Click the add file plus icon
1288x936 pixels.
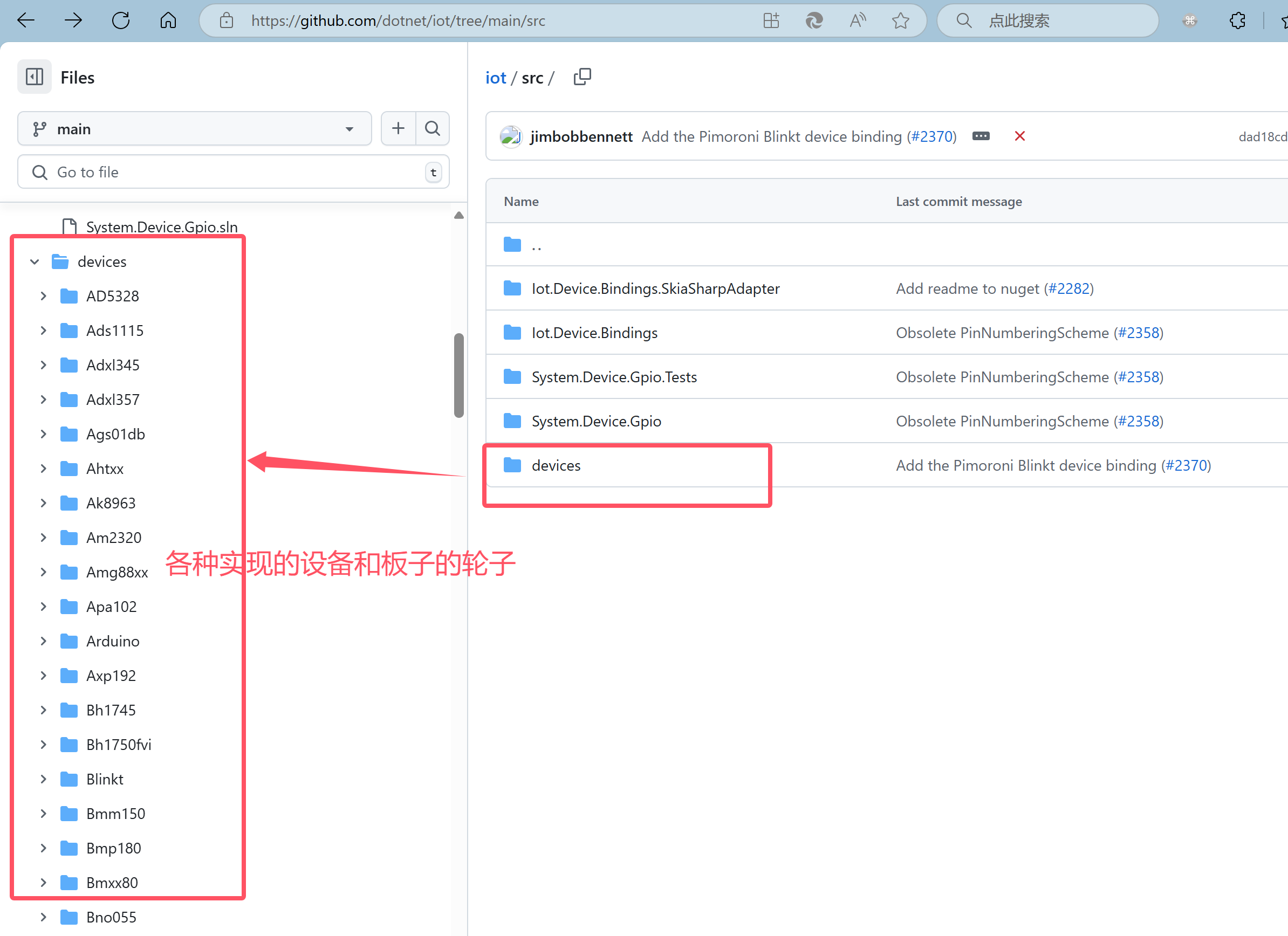(x=398, y=128)
